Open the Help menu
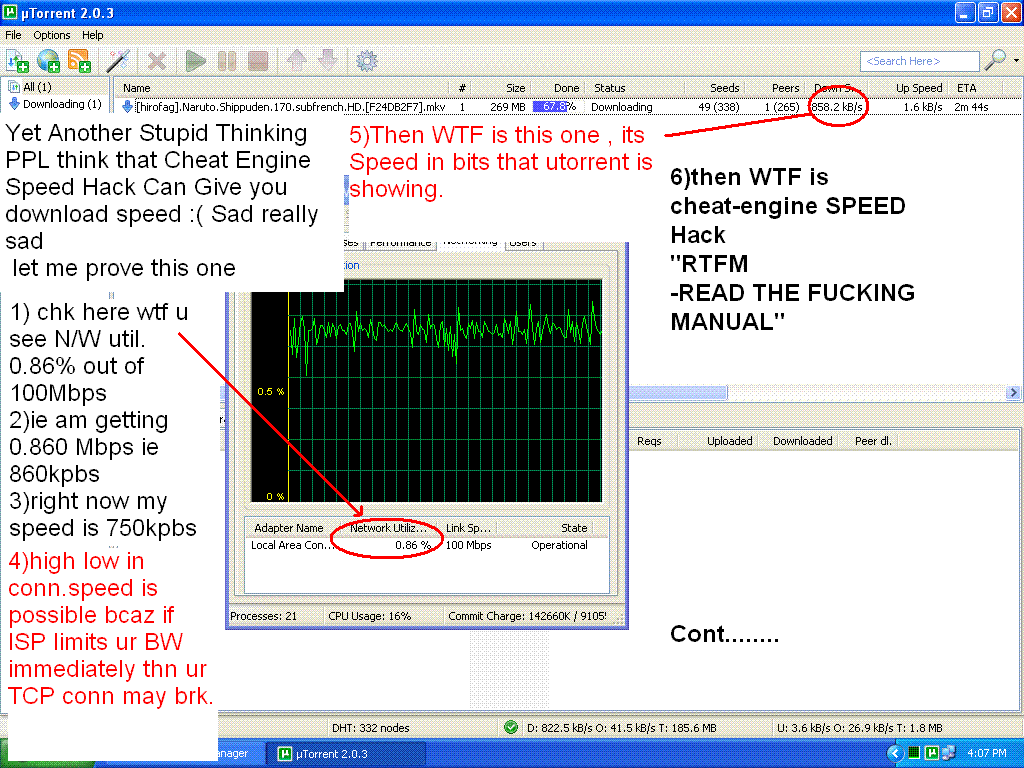This screenshot has width=1024, height=768. click(93, 35)
